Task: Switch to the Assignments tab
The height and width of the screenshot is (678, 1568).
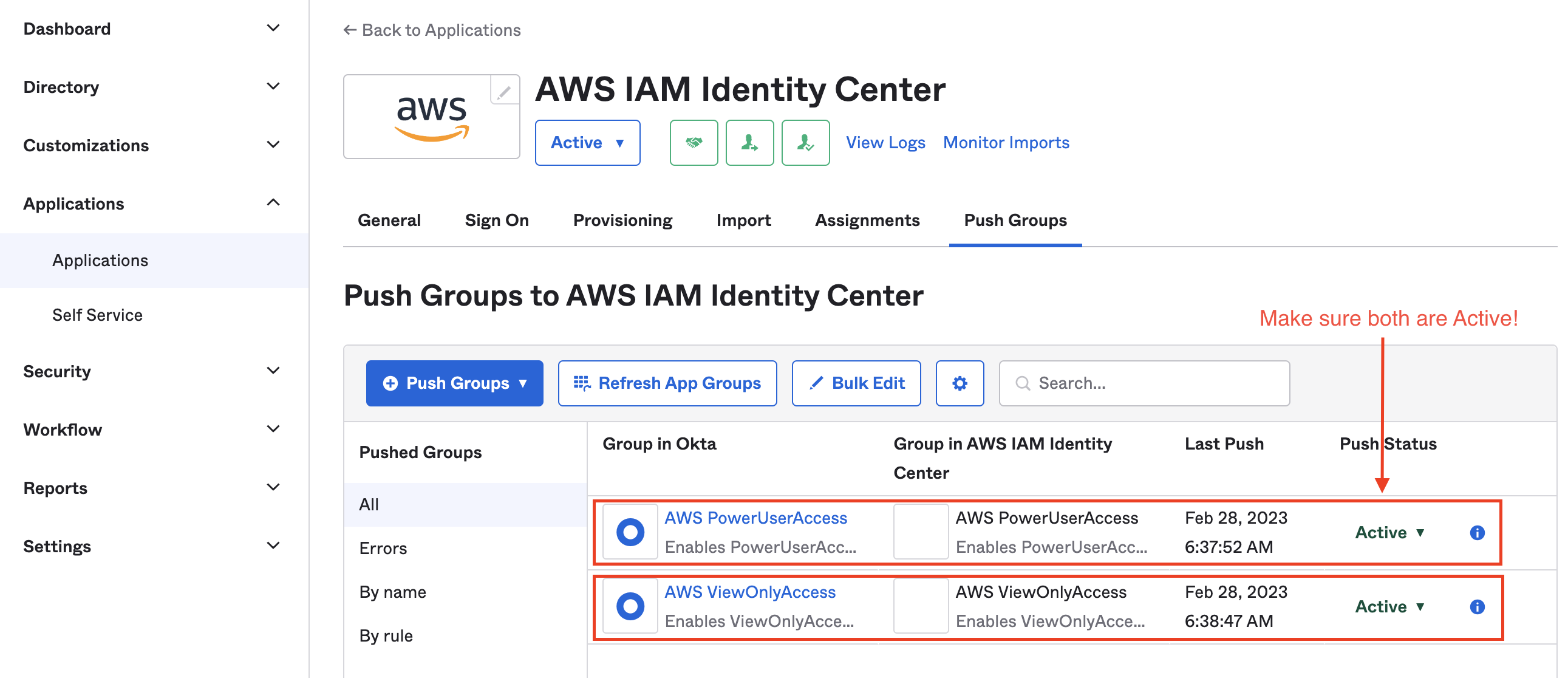Action: click(867, 220)
